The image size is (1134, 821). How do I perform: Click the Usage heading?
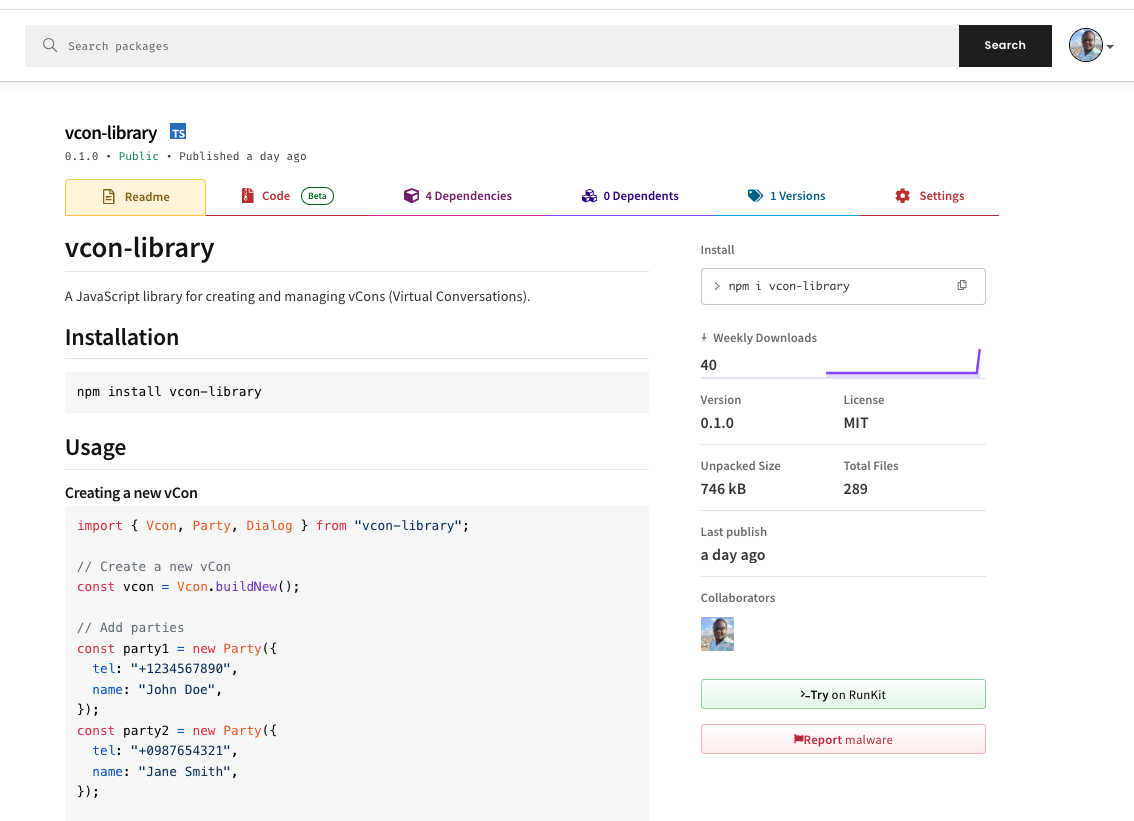tap(95, 447)
